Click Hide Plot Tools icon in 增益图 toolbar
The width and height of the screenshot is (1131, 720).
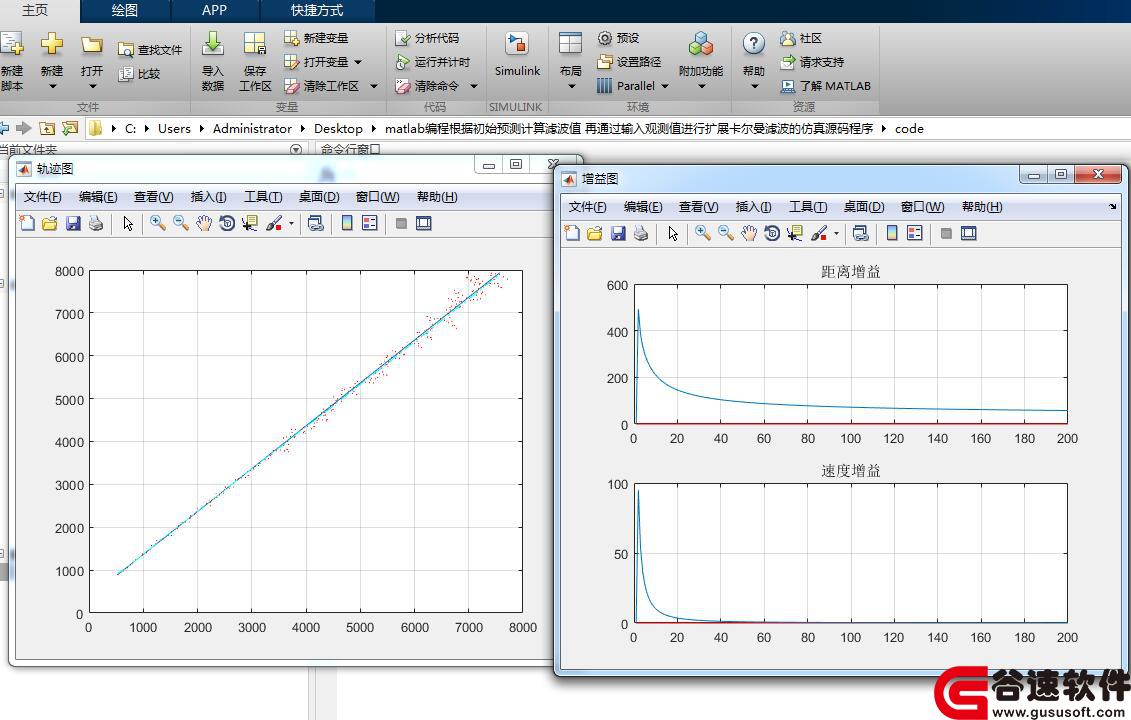(946, 234)
